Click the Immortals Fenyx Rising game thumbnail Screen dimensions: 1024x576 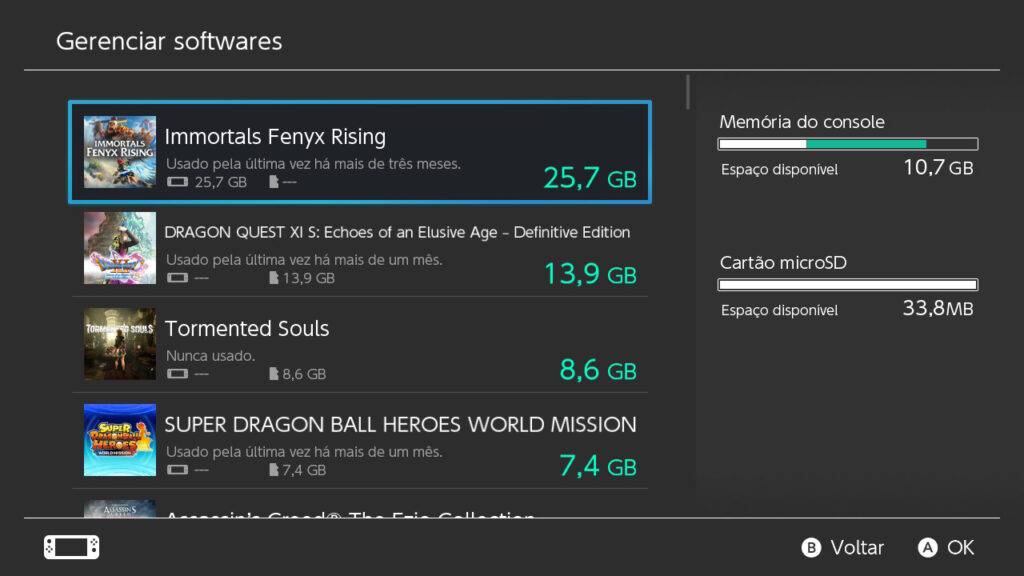pyautogui.click(x=120, y=152)
